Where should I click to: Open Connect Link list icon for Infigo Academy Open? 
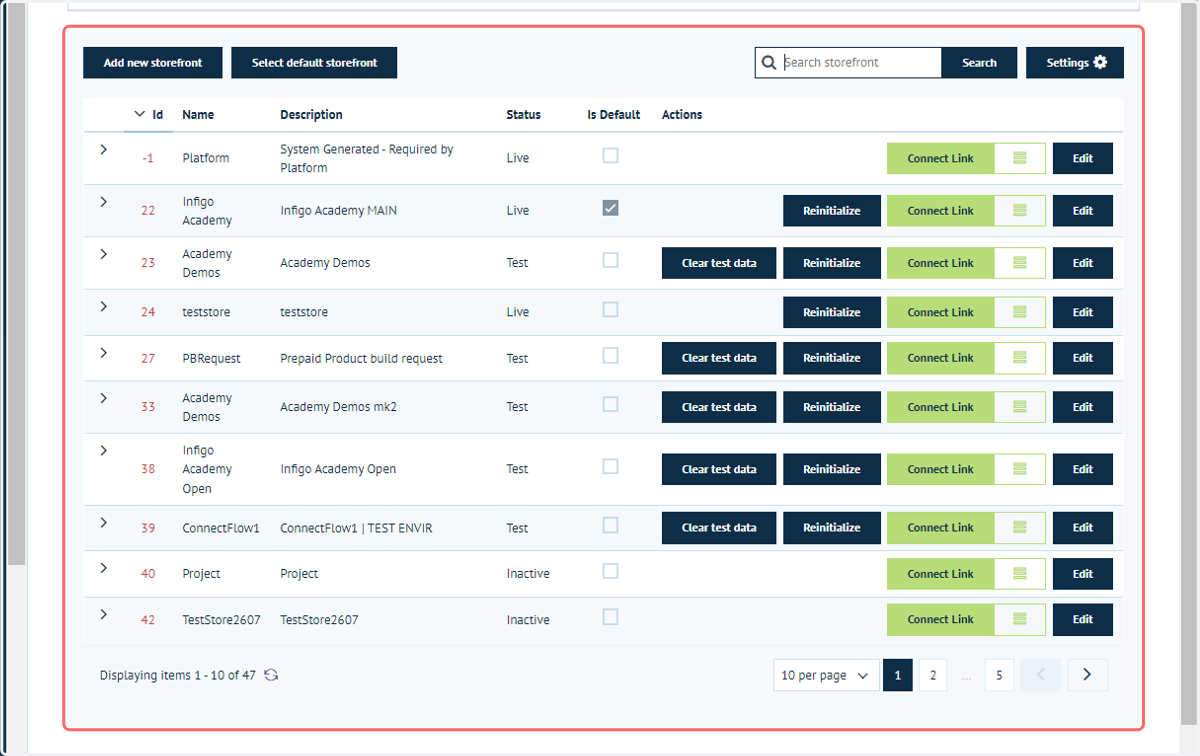pos(1020,469)
